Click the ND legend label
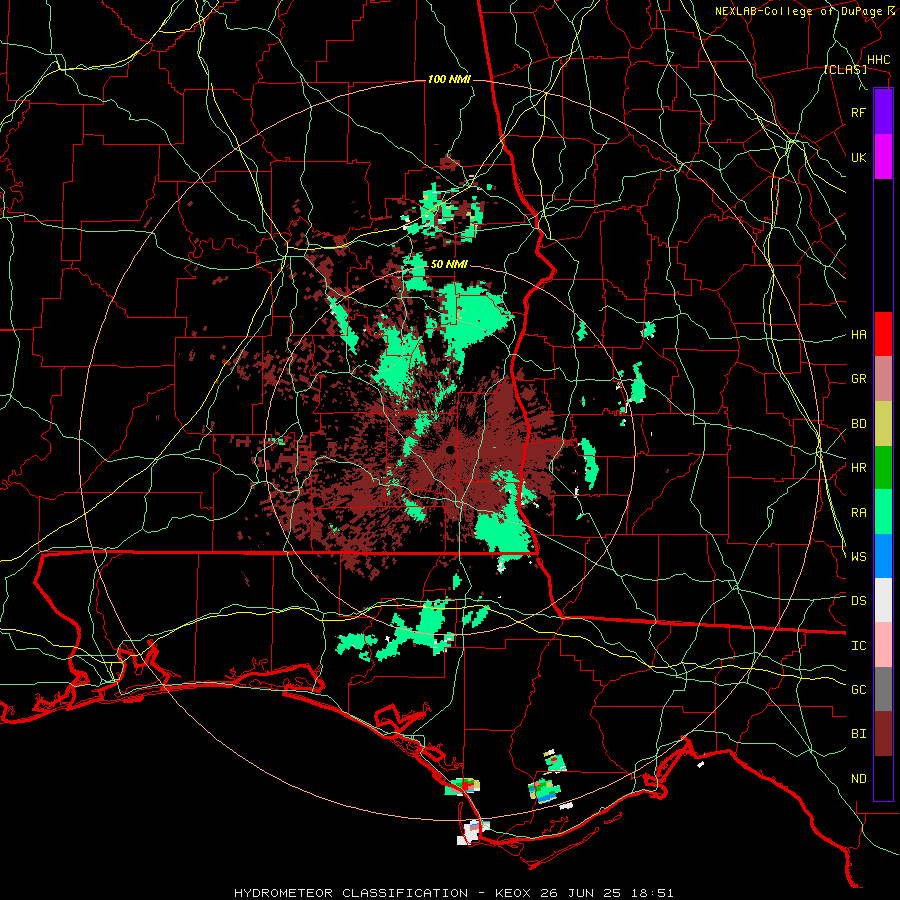The image size is (900, 900). (858, 779)
